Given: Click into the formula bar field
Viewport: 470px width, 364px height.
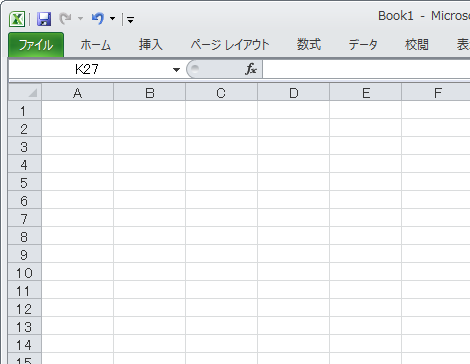Looking at the screenshot, I should (x=366, y=69).
